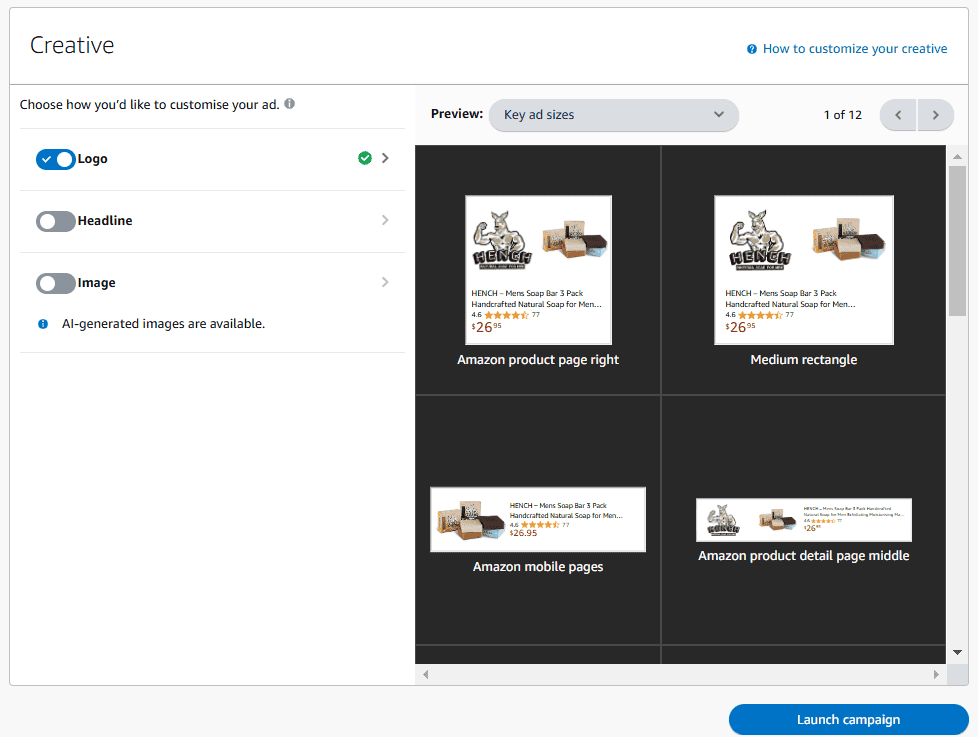Expand the Logo settings with its chevron

click(385, 158)
